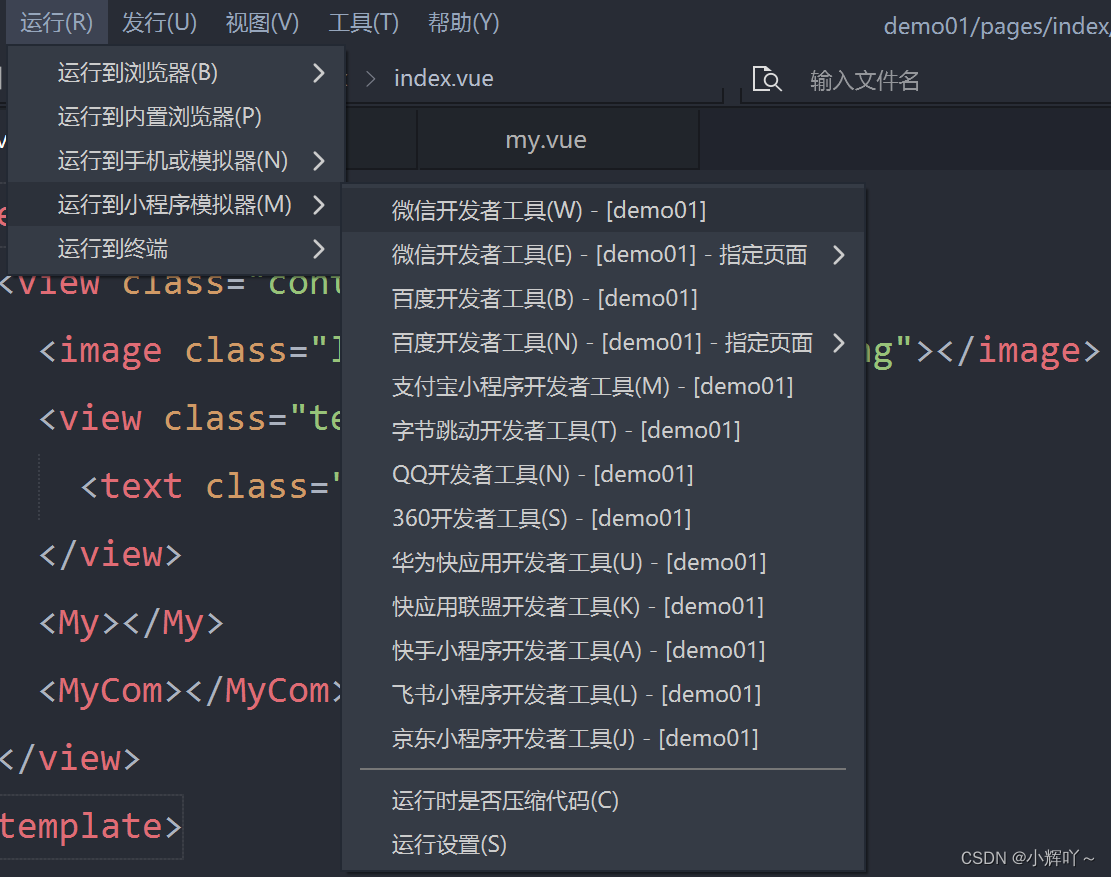Run in 快应用联盟开发者工具(K)
Image resolution: width=1111 pixels, height=877 pixels.
(x=603, y=606)
